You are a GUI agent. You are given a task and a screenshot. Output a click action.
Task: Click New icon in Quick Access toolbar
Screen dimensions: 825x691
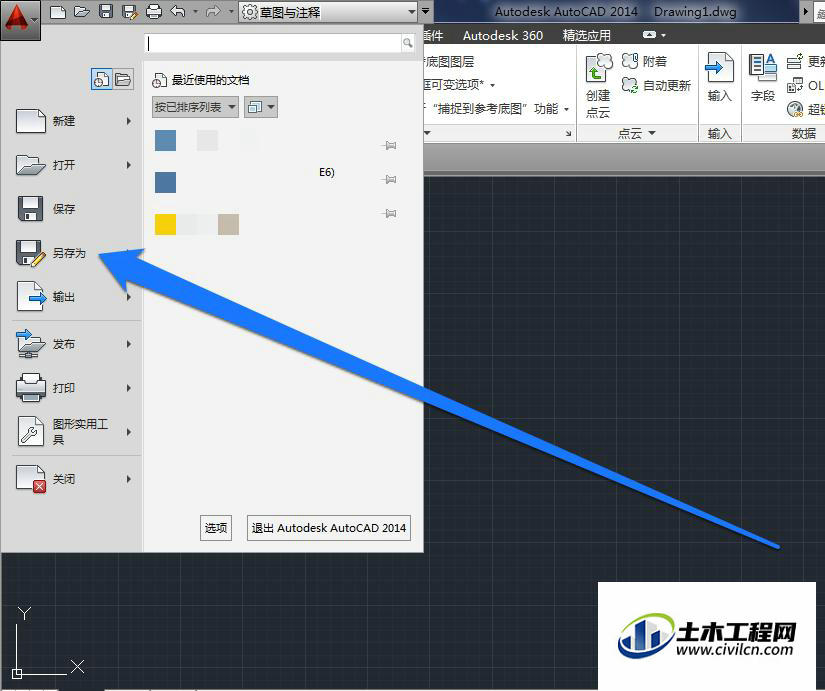click(58, 12)
